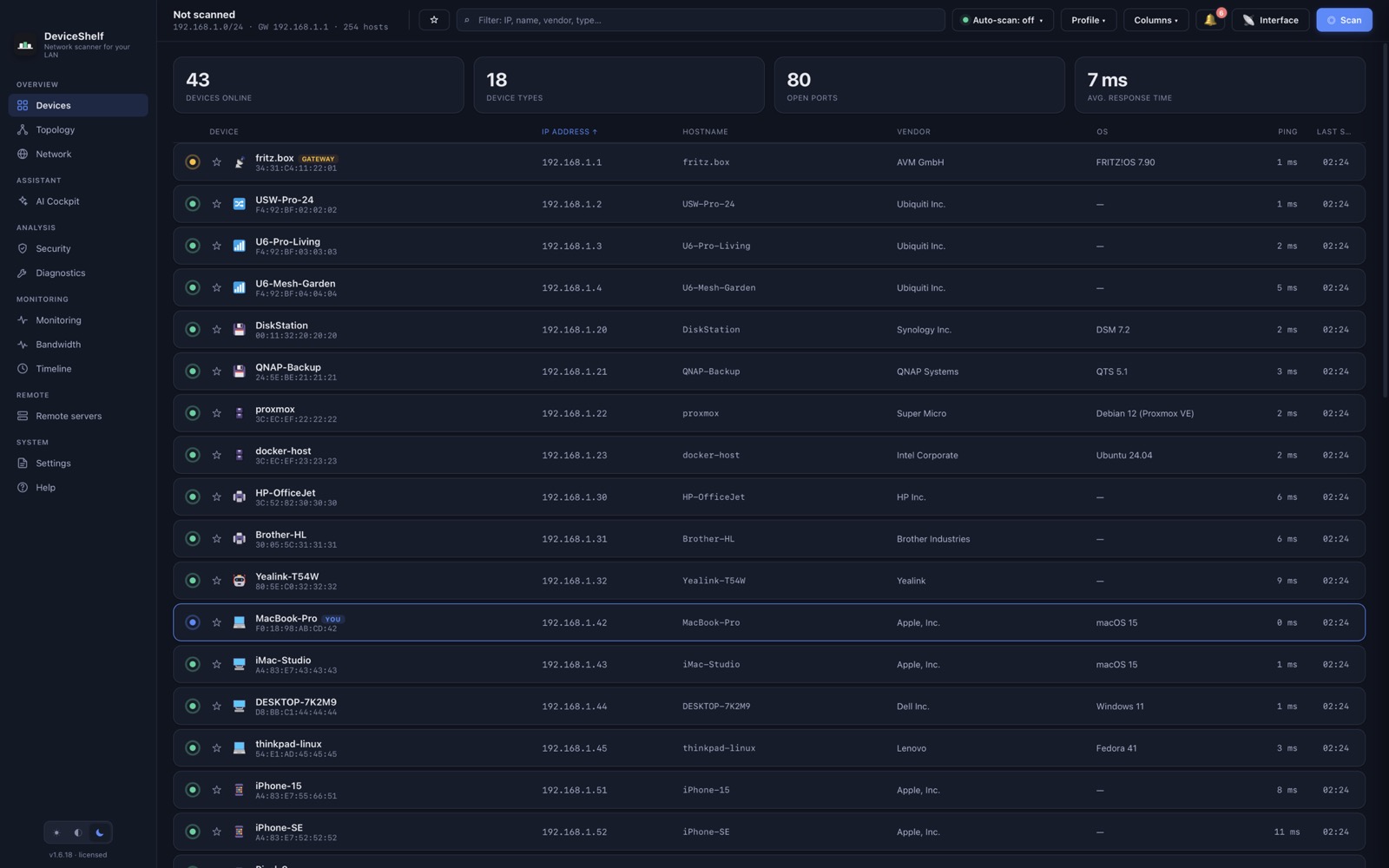Click the HP-OfficeJet printer icon
The height and width of the screenshot is (868, 1389).
pos(239,497)
